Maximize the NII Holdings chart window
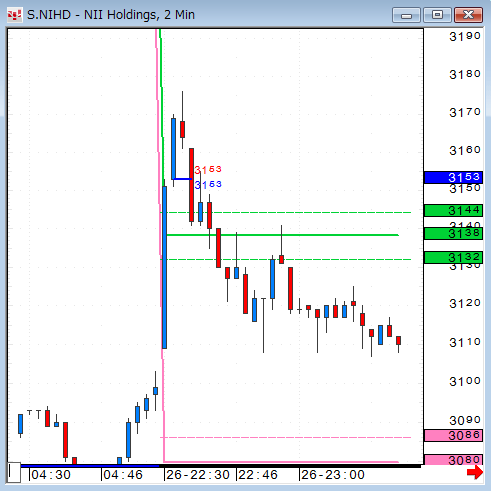This screenshot has height=491, width=491. [x=437, y=15]
